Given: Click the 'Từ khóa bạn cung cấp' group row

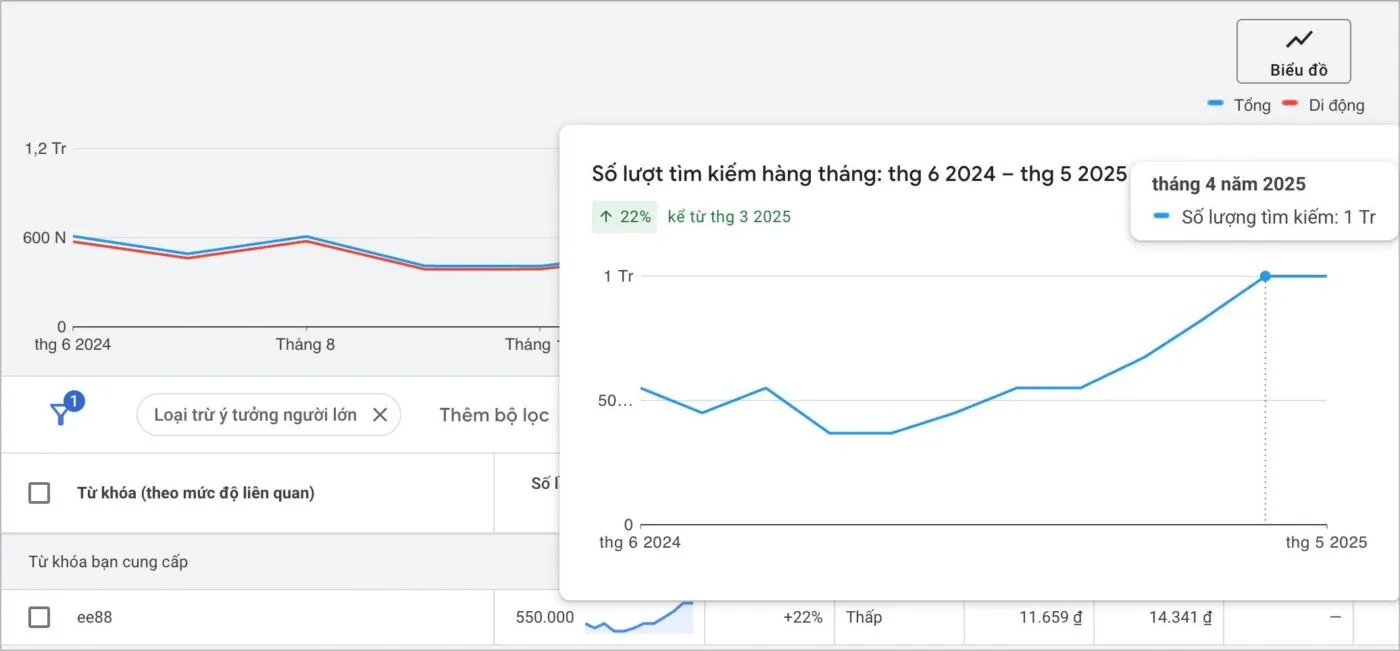Looking at the screenshot, I should click(108, 562).
